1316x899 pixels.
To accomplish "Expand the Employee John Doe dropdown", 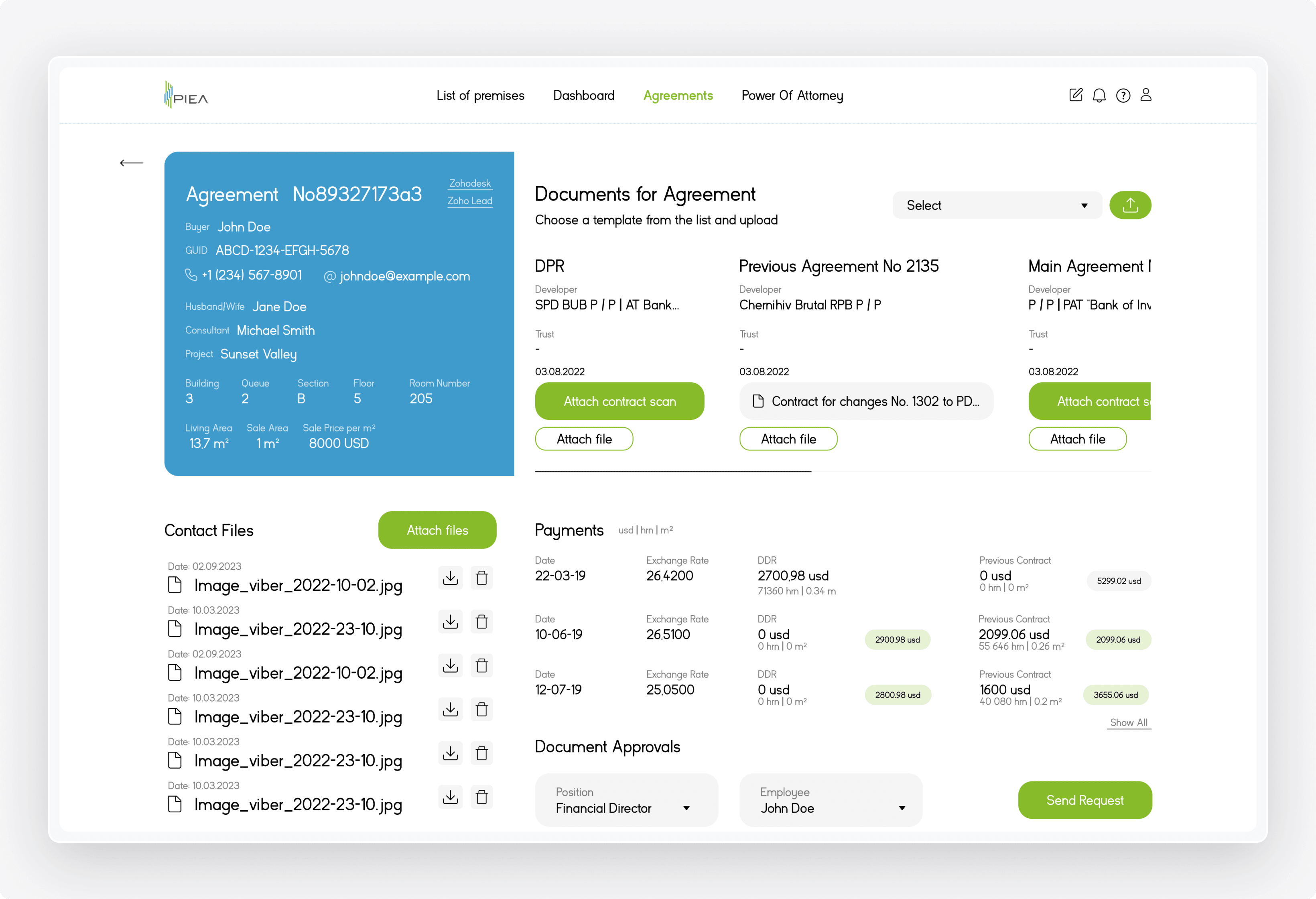I will click(x=831, y=800).
